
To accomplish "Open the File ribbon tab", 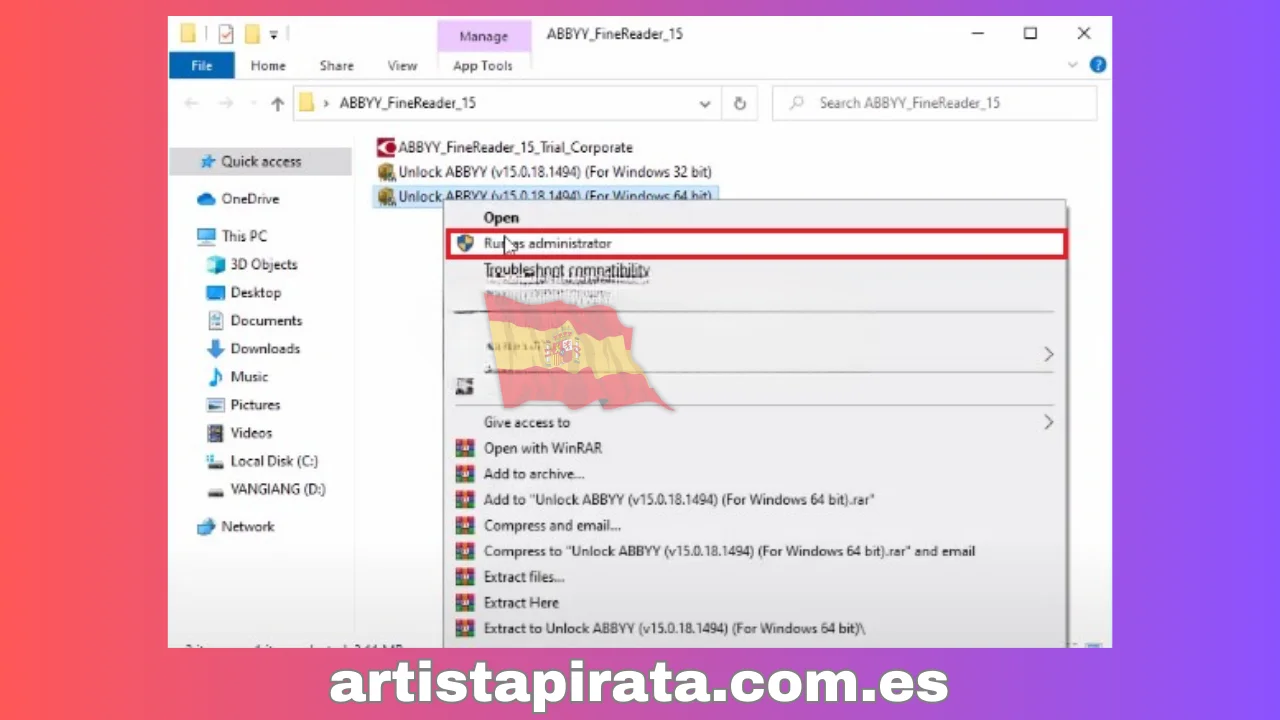I will click(x=201, y=65).
